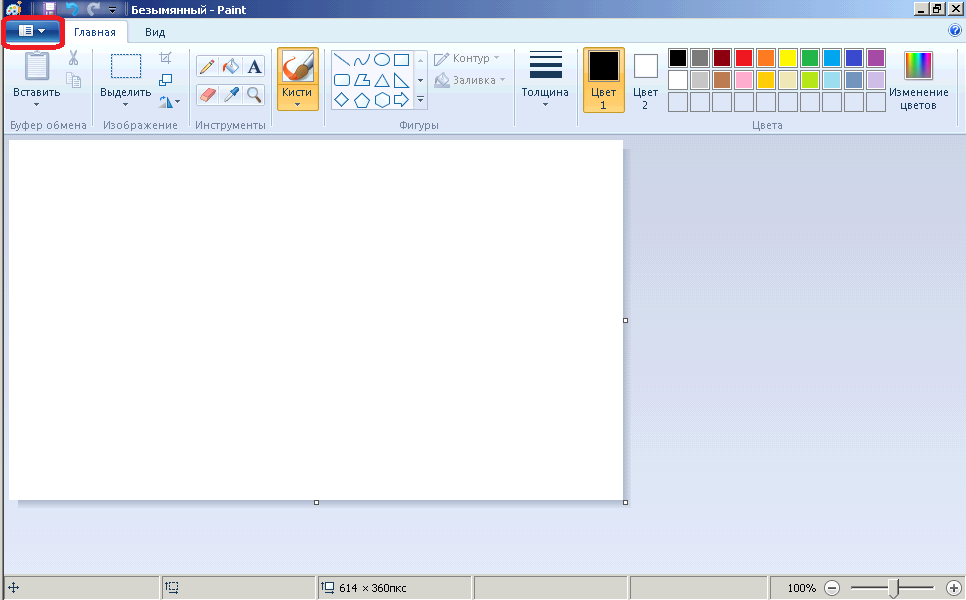Image resolution: width=966 pixels, height=600 pixels.
Task: Select the Triangle shape
Action: [x=382, y=80]
